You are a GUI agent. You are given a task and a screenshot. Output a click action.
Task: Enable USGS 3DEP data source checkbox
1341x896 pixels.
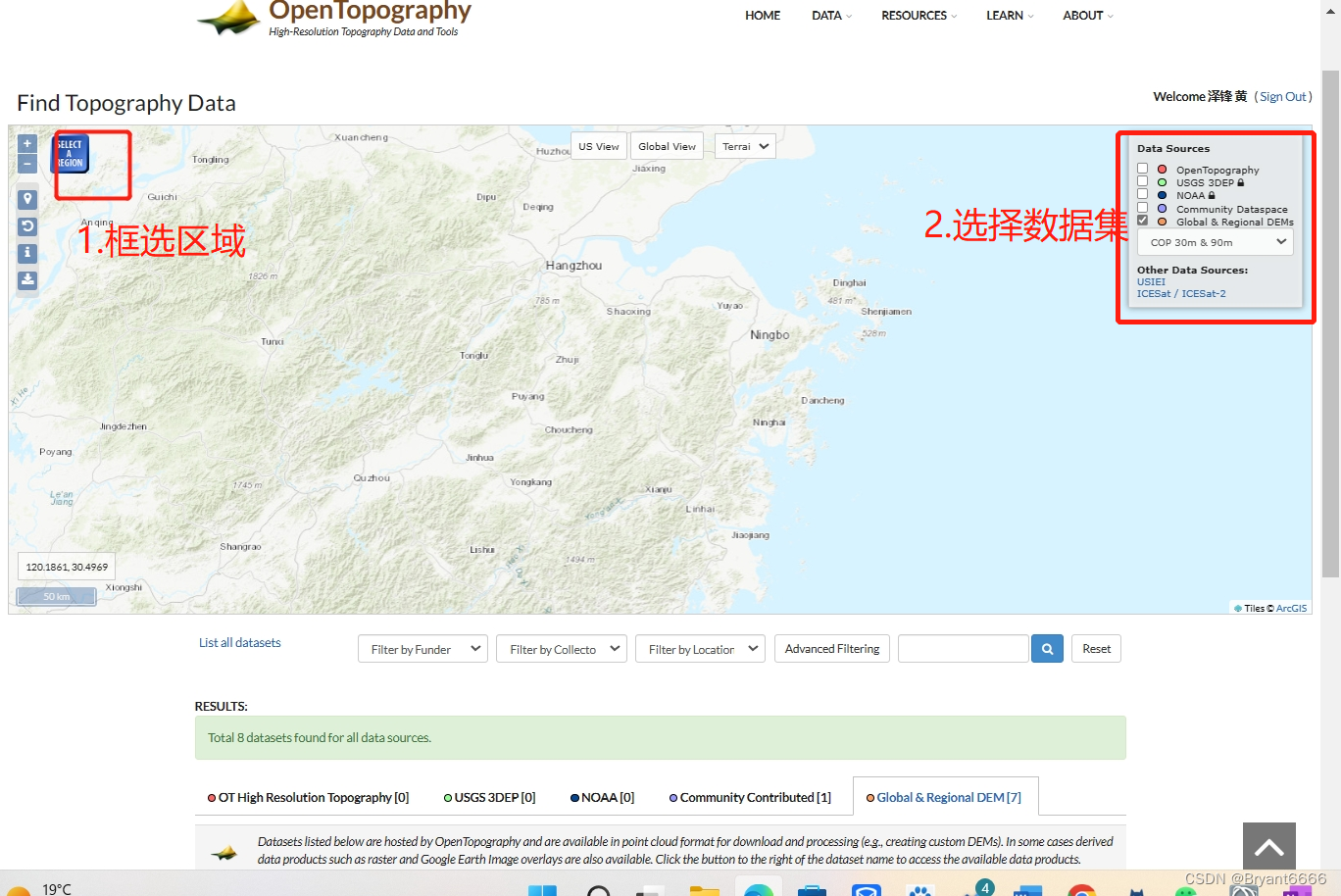1142,181
